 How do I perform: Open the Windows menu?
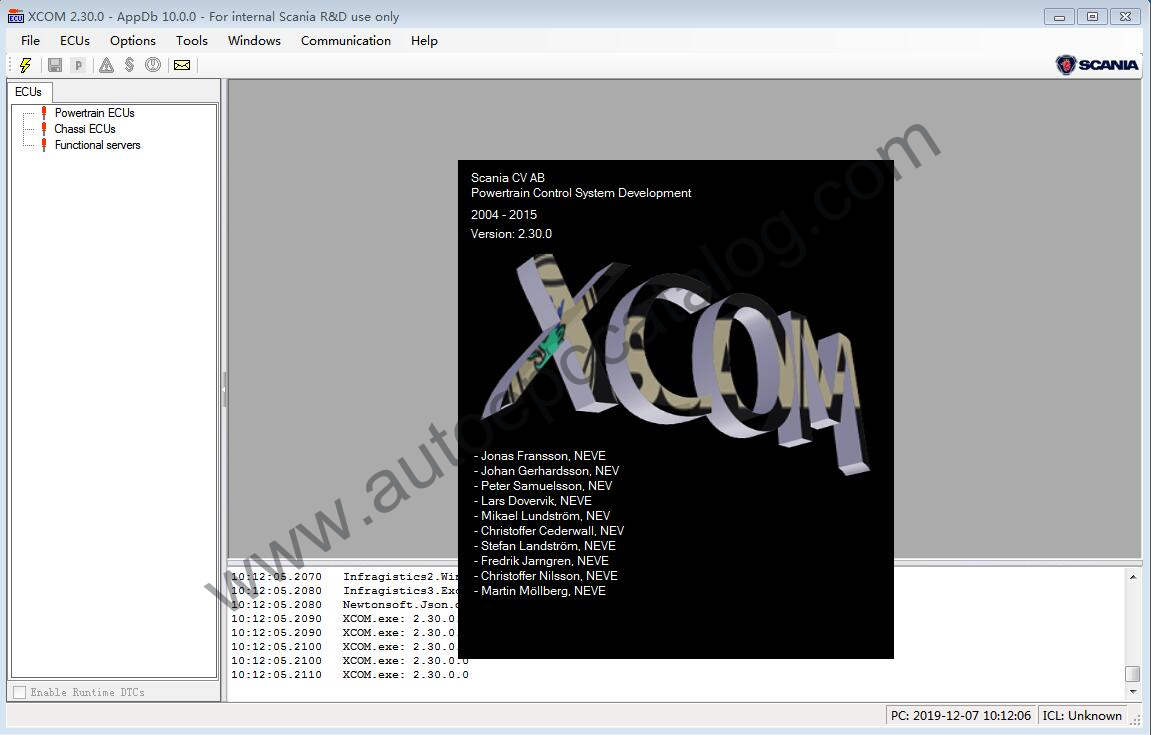(254, 40)
